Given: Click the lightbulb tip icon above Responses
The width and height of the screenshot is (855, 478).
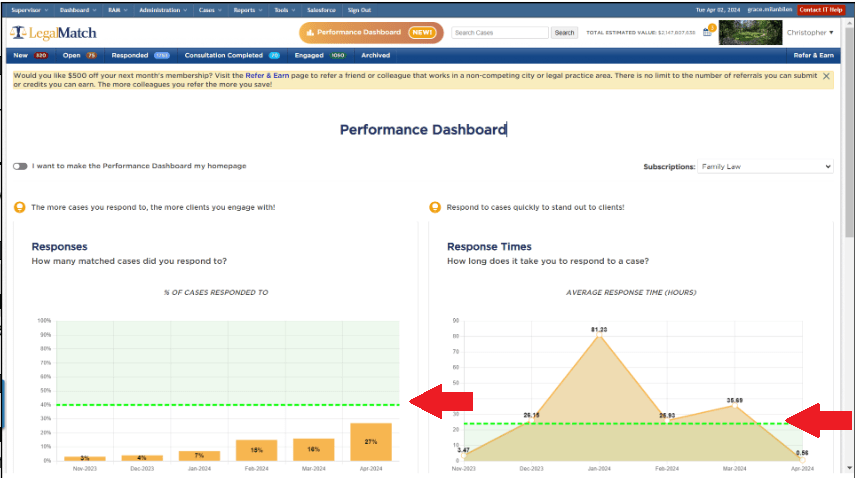Looking at the screenshot, I should click(x=19, y=207).
